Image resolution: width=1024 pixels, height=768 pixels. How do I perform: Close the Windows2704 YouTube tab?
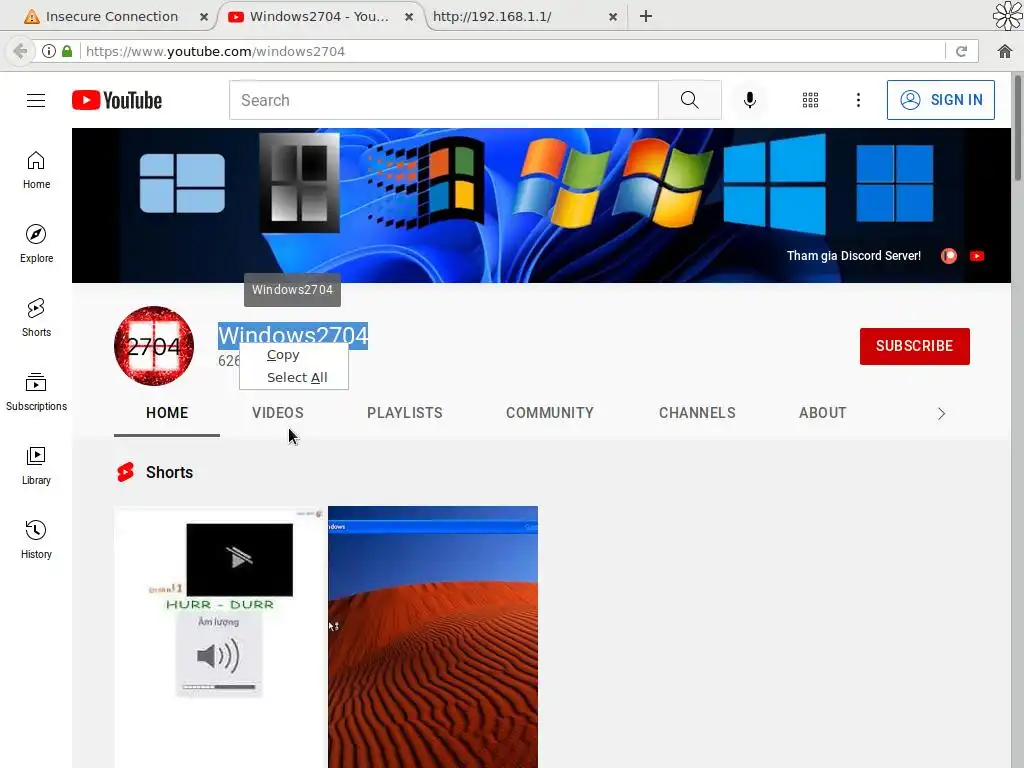[x=409, y=17]
